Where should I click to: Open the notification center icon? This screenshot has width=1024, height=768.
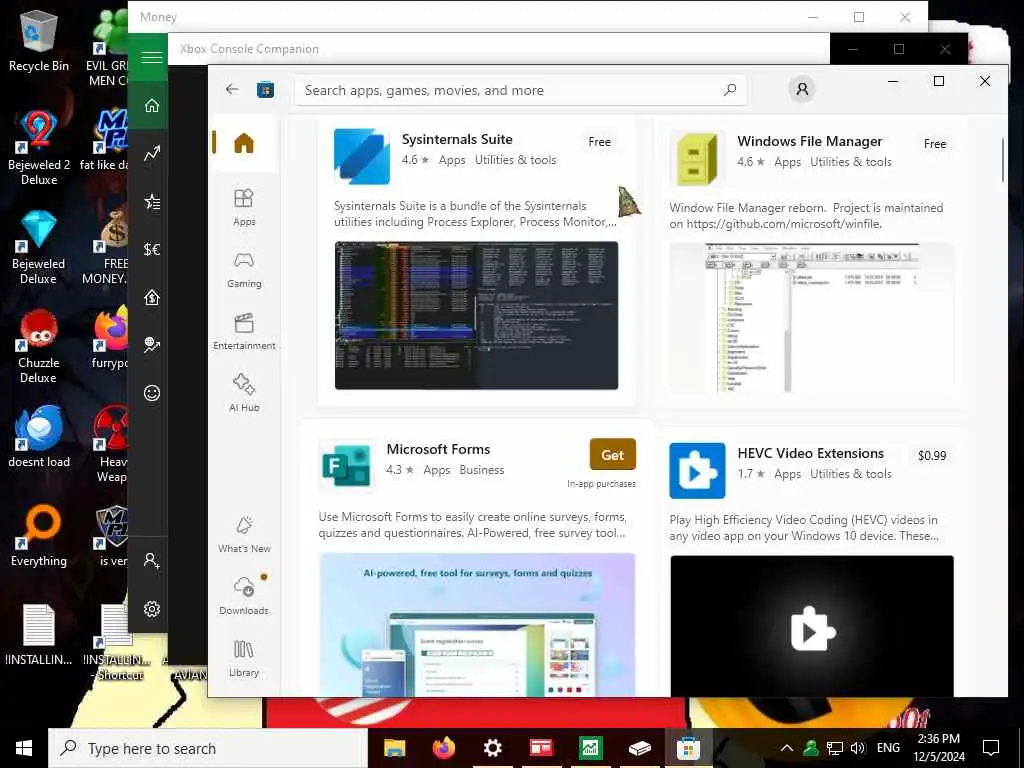pos(991,748)
